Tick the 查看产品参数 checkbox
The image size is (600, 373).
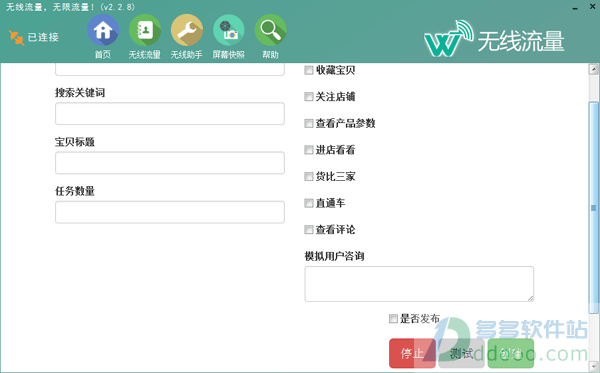click(308, 123)
